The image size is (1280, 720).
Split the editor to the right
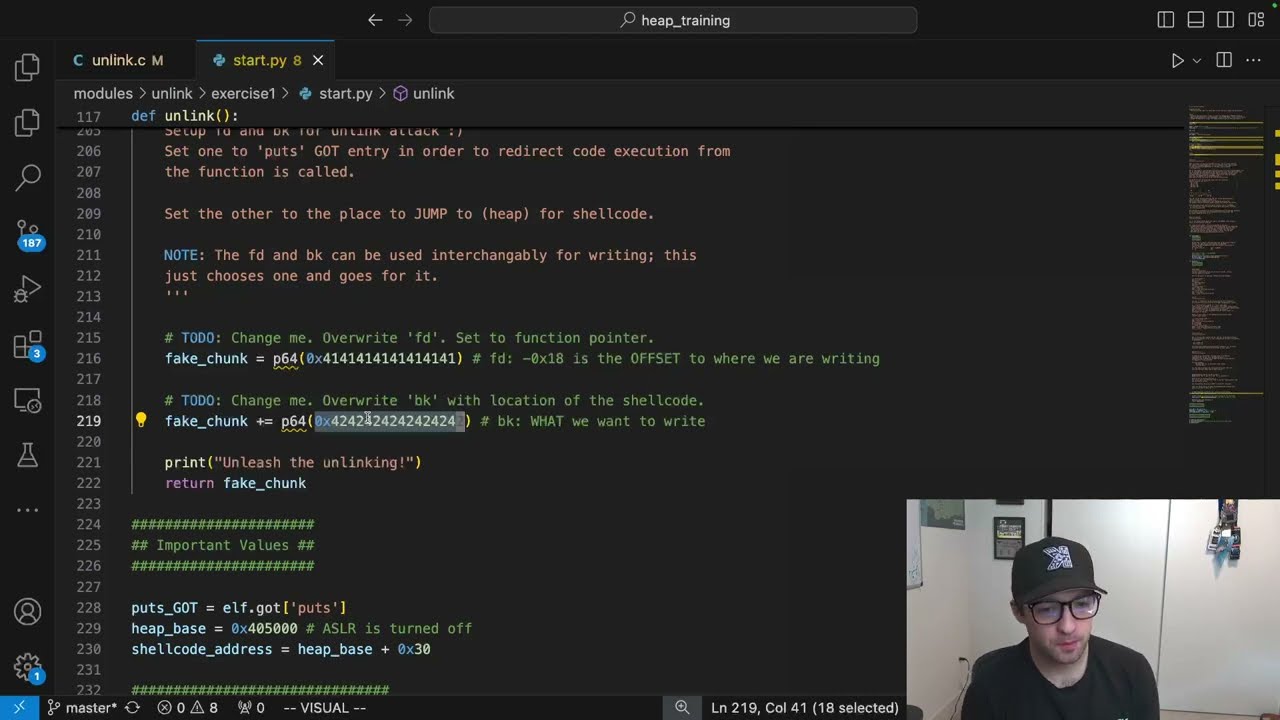click(x=1224, y=60)
